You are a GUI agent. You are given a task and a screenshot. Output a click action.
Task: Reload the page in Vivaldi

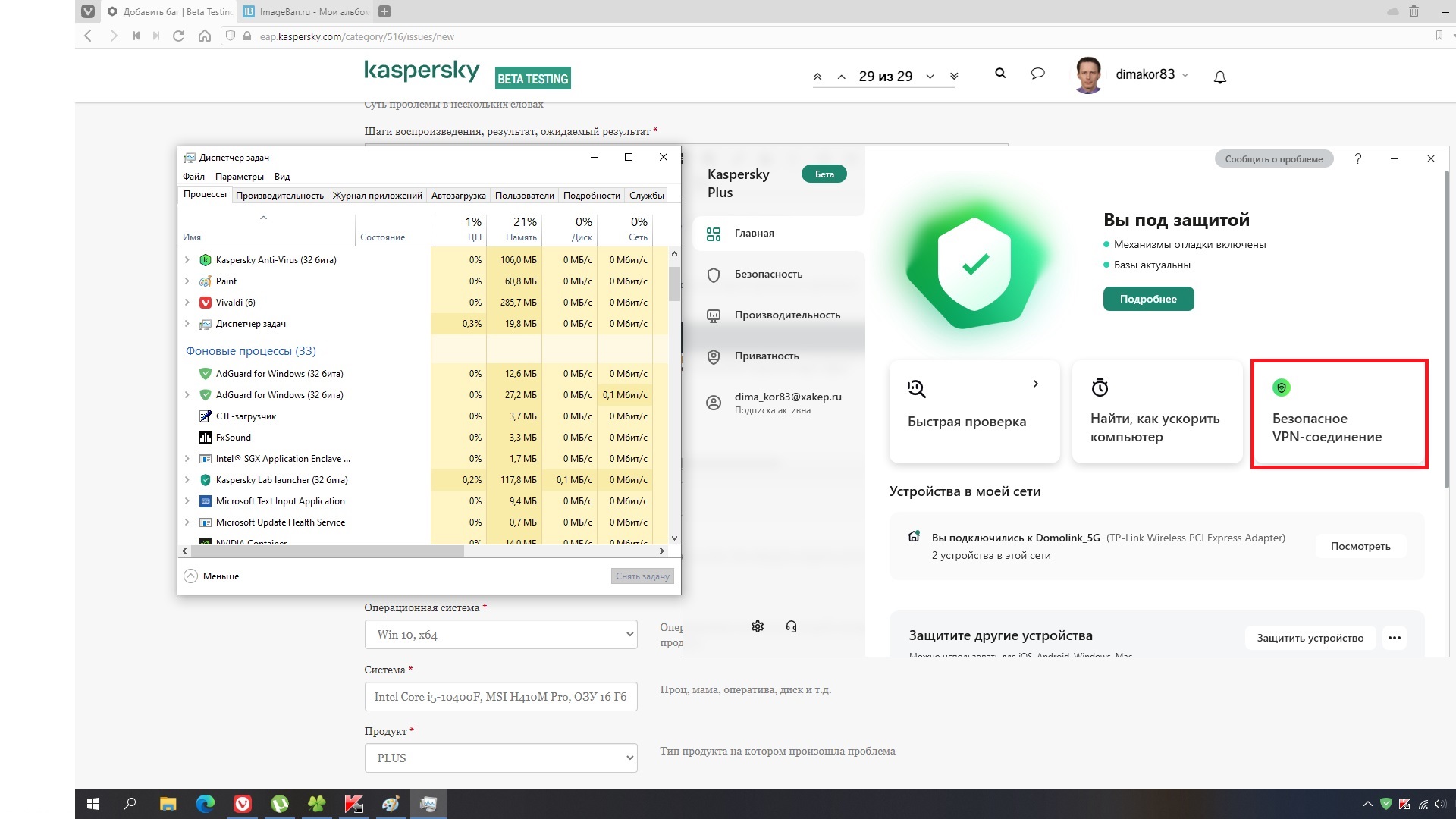(179, 36)
